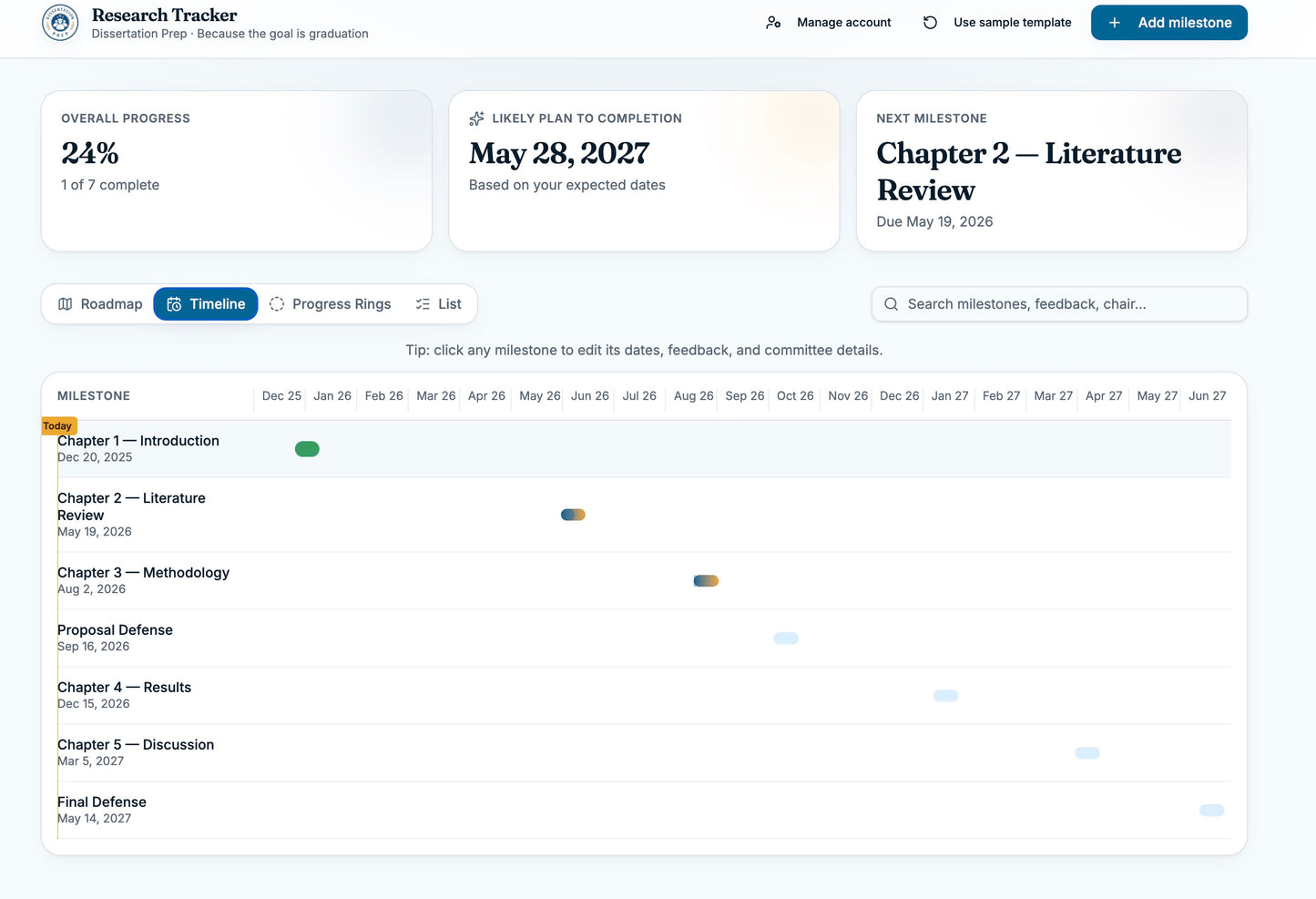Click the Sep 26 month column header

coord(745,396)
